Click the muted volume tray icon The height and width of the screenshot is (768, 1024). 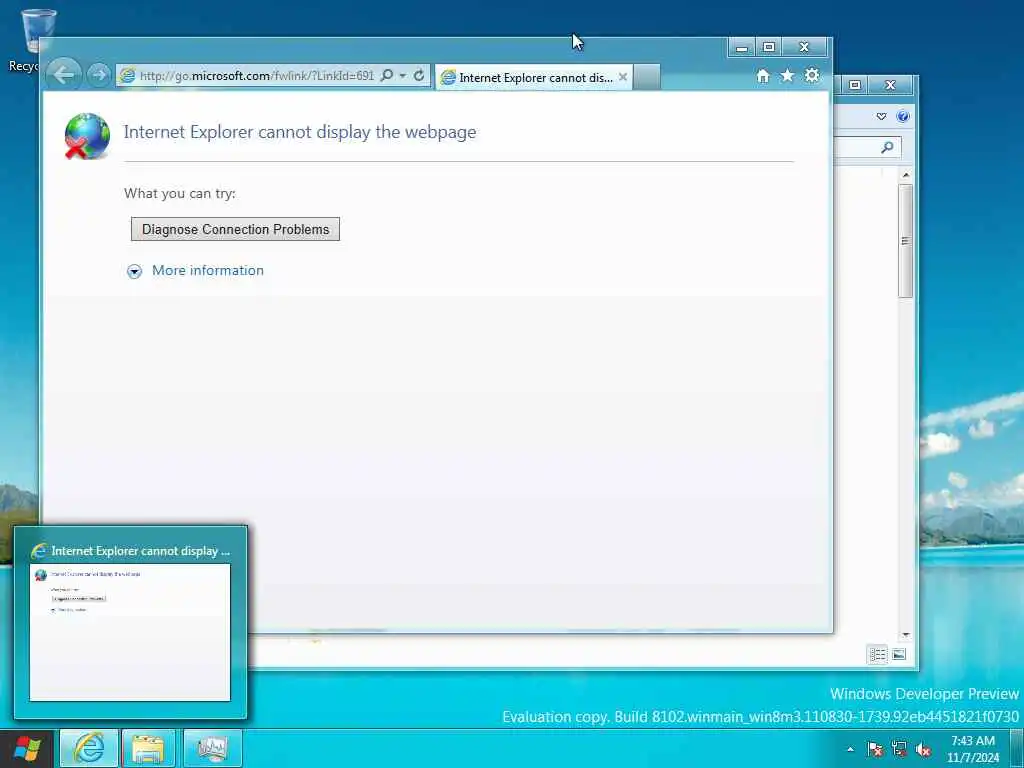(923, 749)
